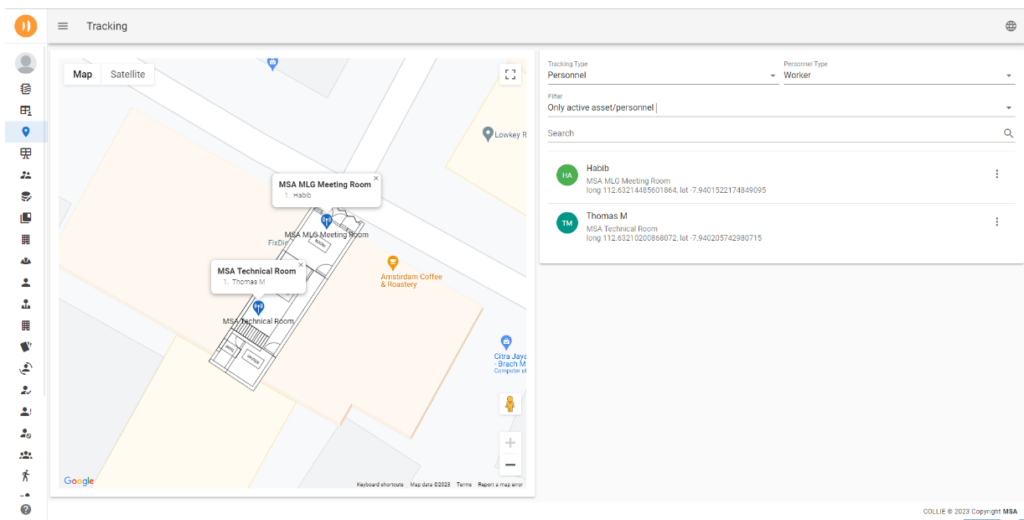Select the Habib list entry
The image size is (1024, 520).
click(781, 179)
